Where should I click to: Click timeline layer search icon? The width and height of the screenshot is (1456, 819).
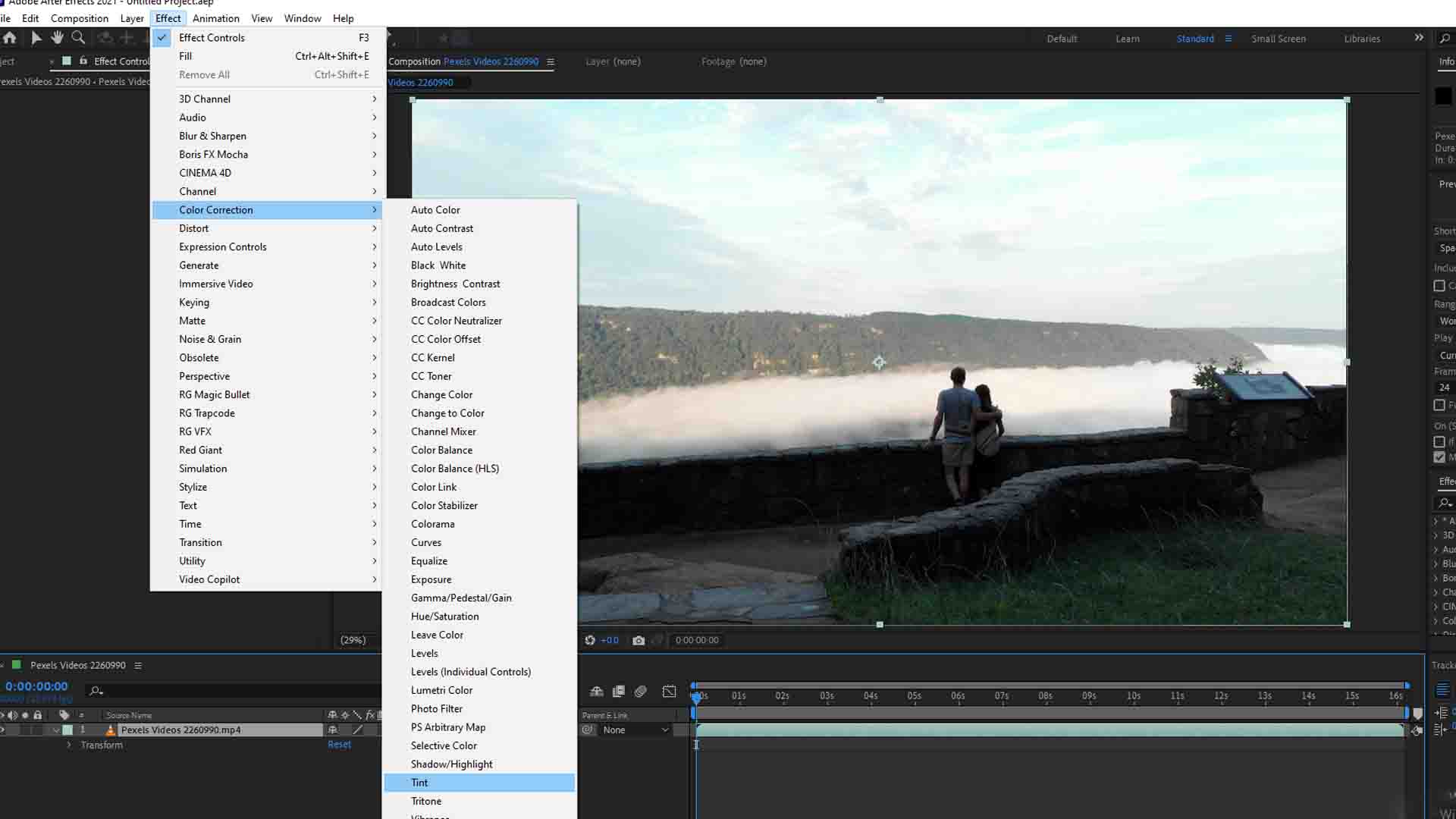pos(96,691)
